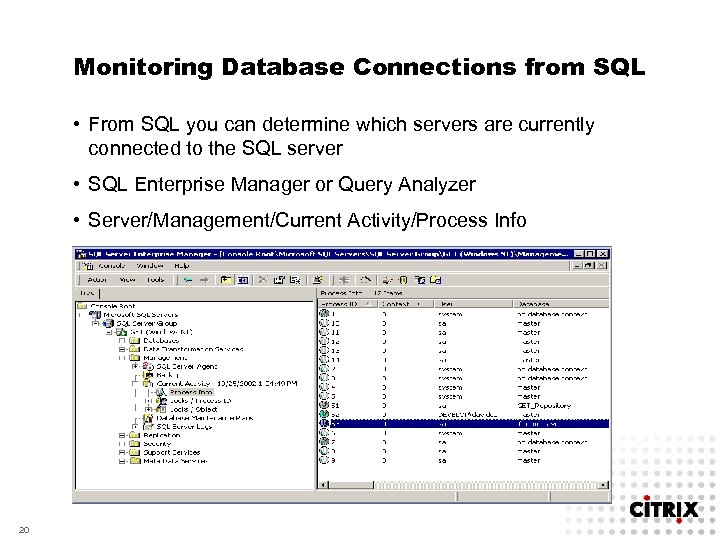Select the Backup tree item
This screenshot has width=720, height=540.
[168, 375]
